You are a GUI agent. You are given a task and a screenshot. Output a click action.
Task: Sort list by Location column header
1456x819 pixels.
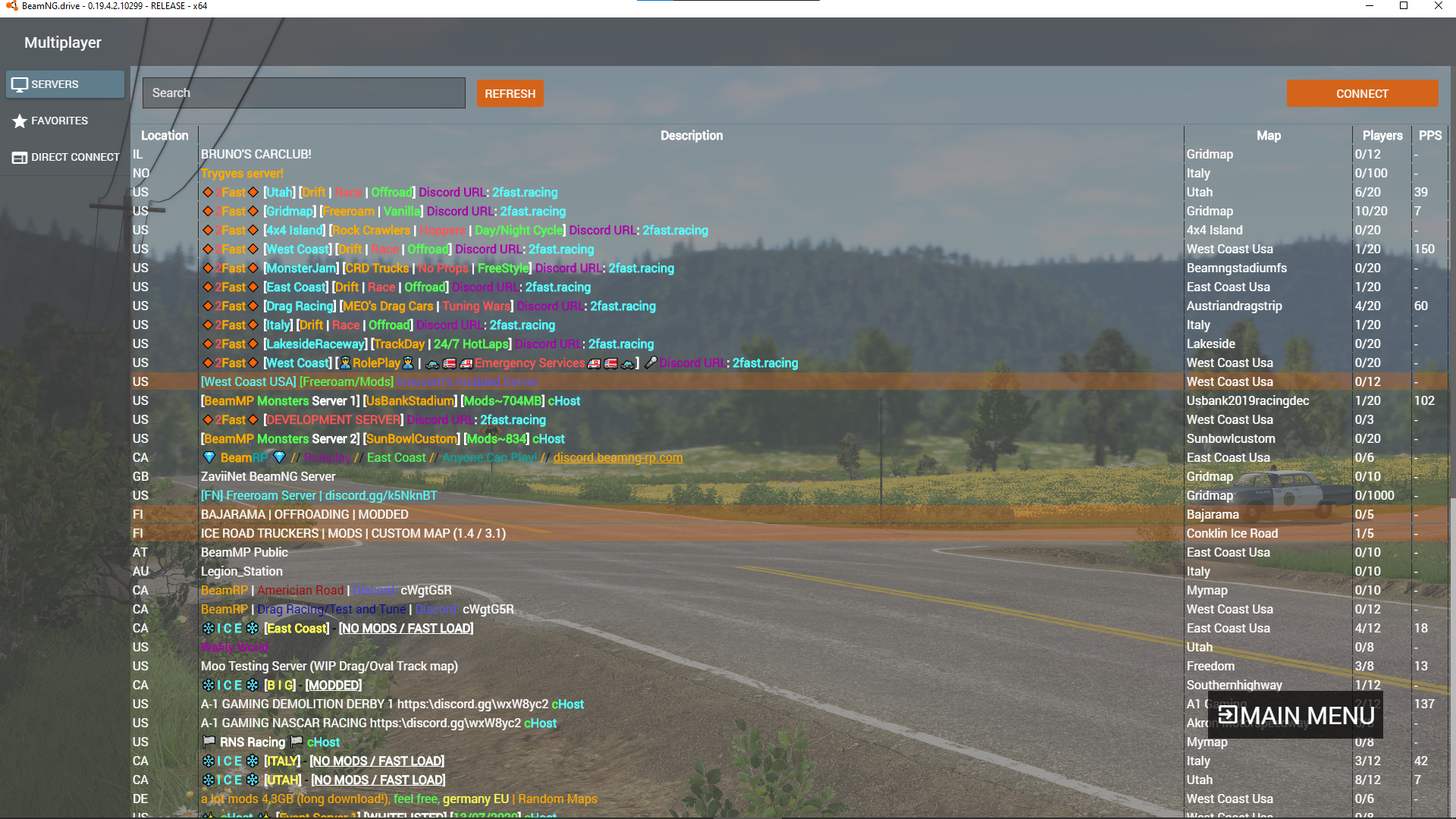165,136
